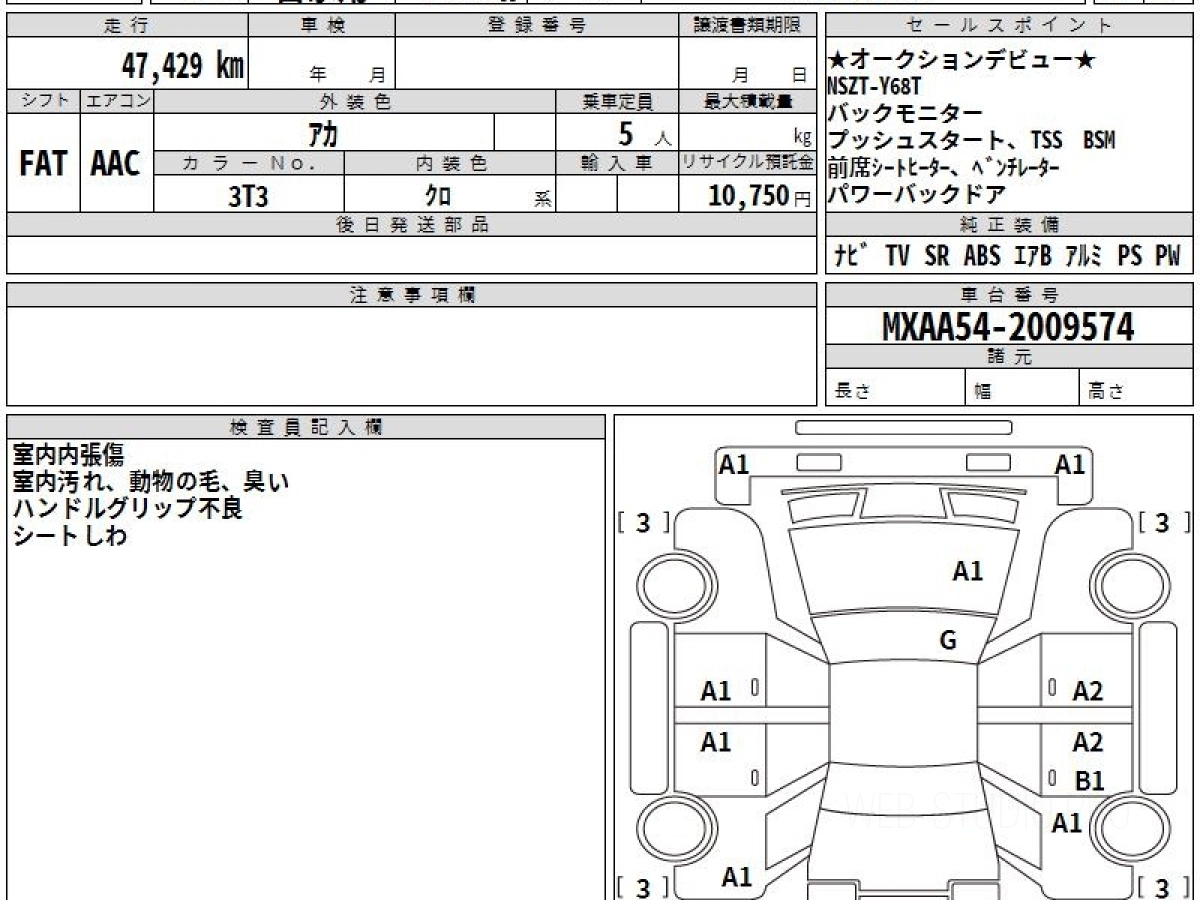
Task: Click the 車検 header cell
Action: pyautogui.click(x=322, y=26)
